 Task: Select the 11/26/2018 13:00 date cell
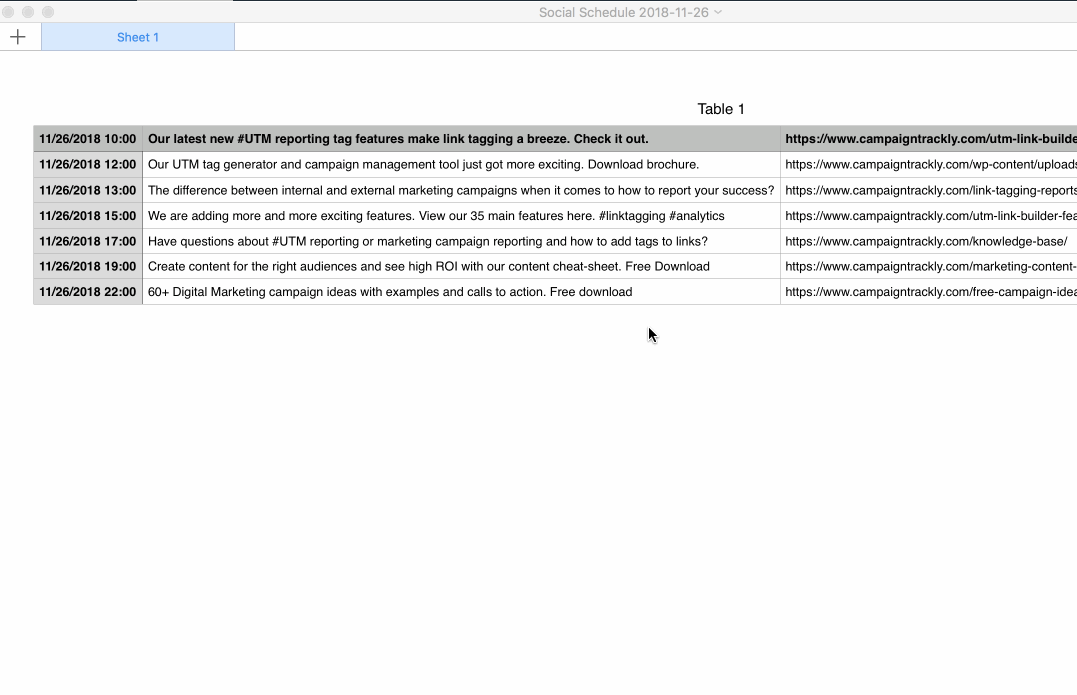point(88,190)
